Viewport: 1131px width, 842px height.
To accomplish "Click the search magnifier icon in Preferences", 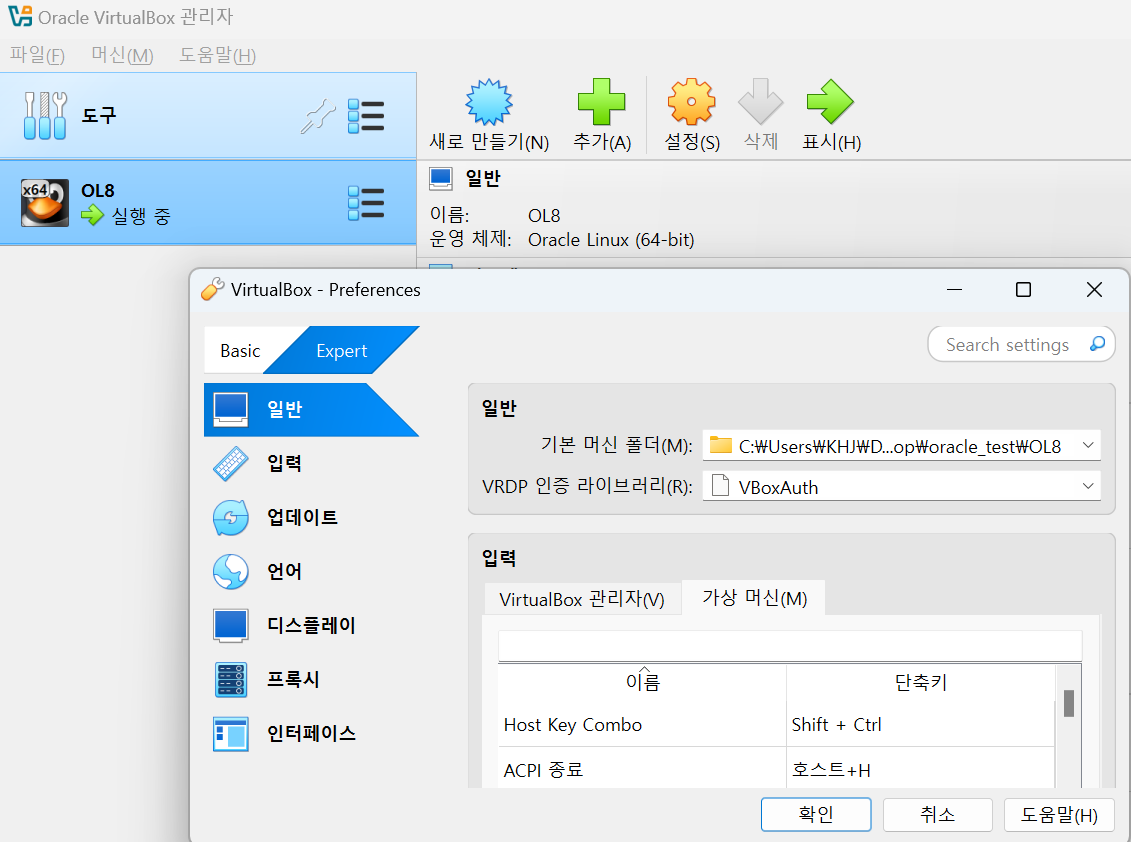I will click(1097, 344).
